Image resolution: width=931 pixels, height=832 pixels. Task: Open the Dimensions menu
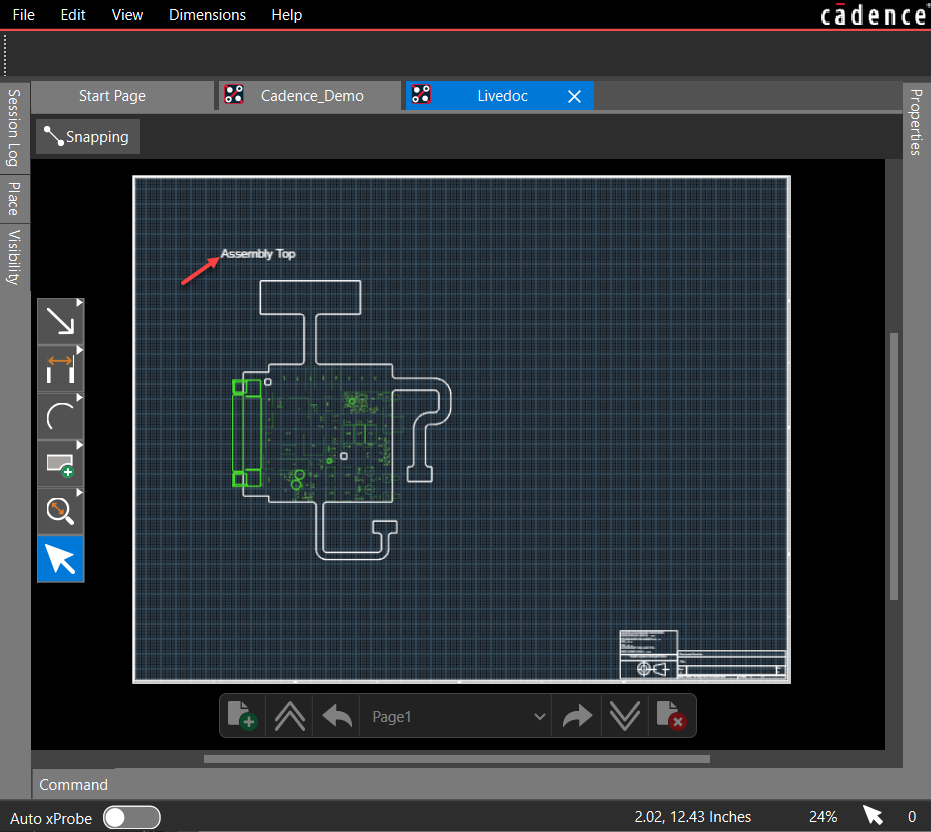click(x=207, y=15)
